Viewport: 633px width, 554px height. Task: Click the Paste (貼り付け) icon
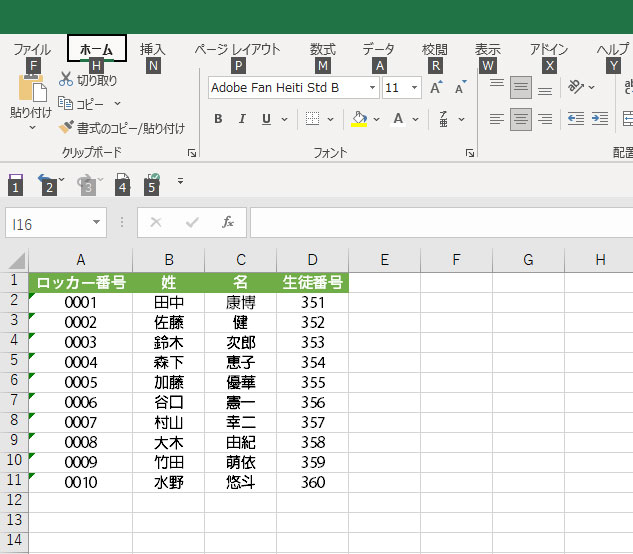[x=30, y=90]
